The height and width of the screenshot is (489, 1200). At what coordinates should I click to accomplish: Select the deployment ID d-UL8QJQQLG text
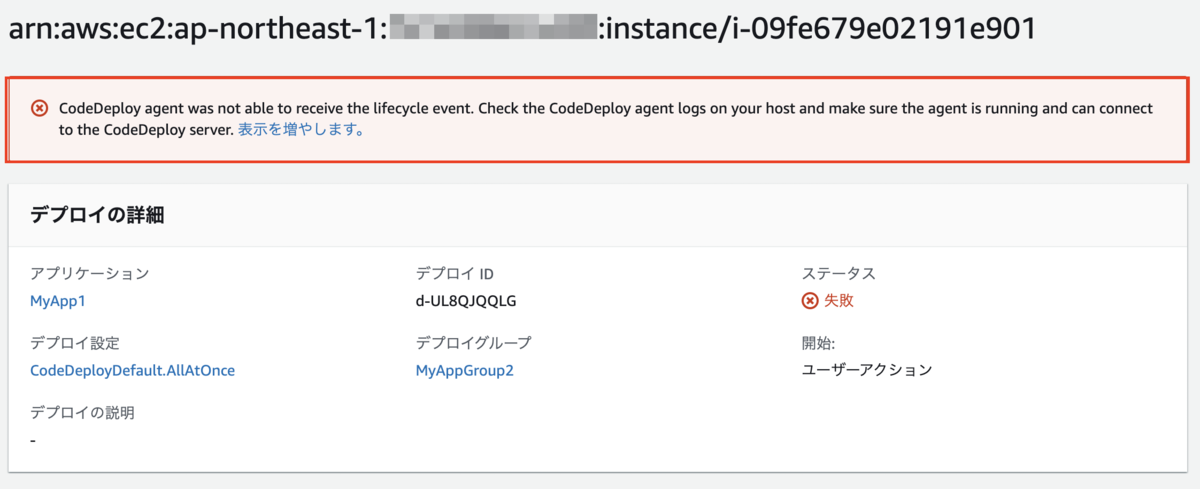pos(465,300)
